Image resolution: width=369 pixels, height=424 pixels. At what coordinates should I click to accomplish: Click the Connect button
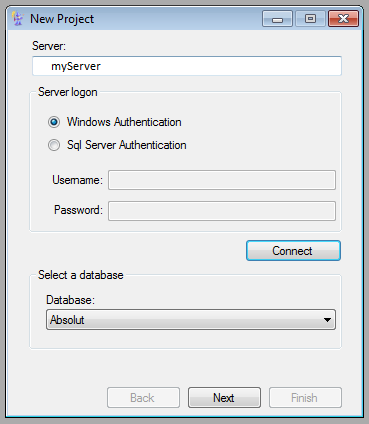pos(293,251)
